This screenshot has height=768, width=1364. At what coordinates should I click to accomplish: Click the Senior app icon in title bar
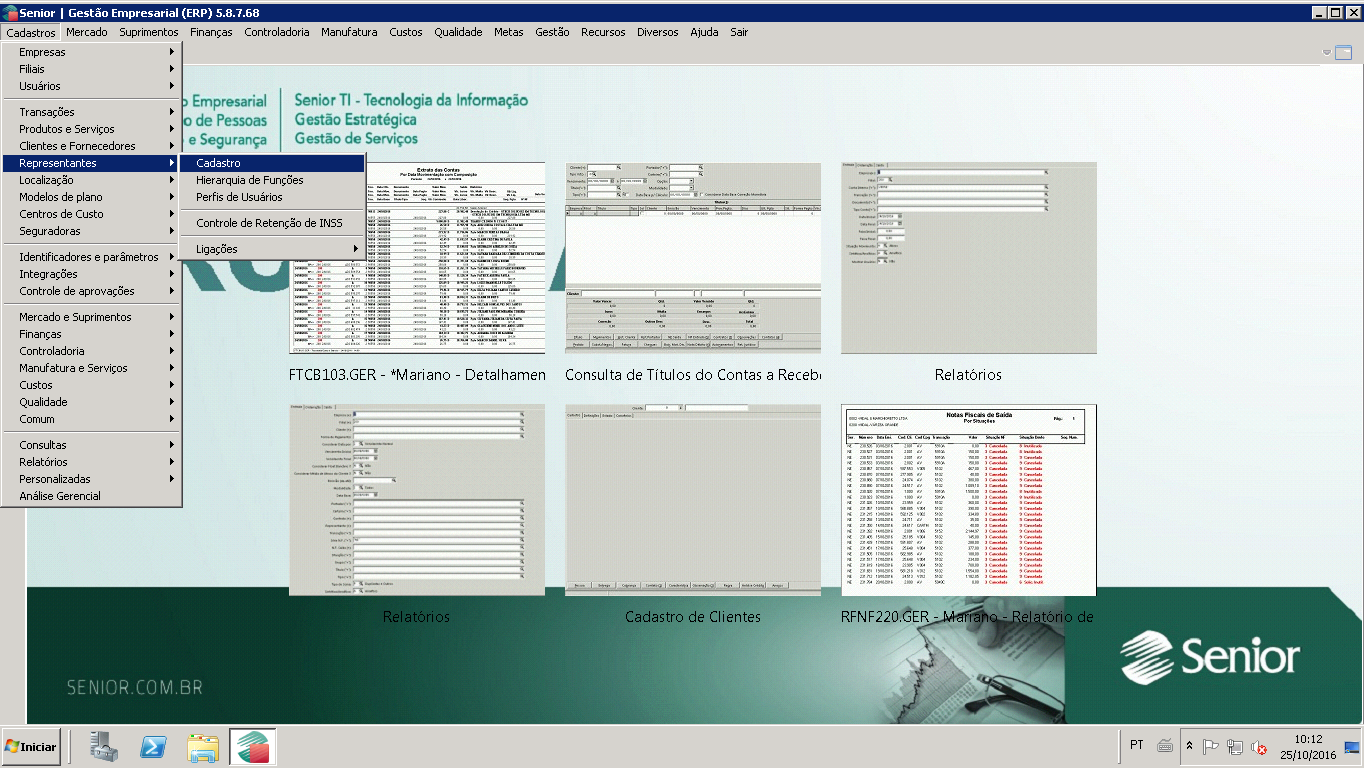pyautogui.click(x=10, y=12)
